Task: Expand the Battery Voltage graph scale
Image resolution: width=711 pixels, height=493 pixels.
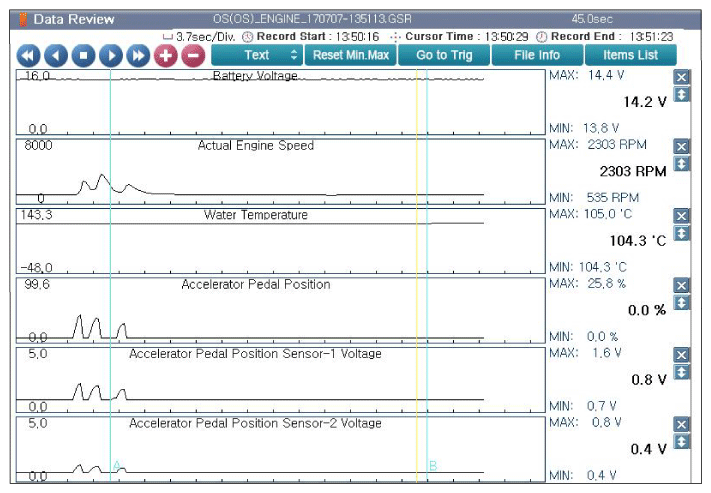Action: (x=681, y=94)
